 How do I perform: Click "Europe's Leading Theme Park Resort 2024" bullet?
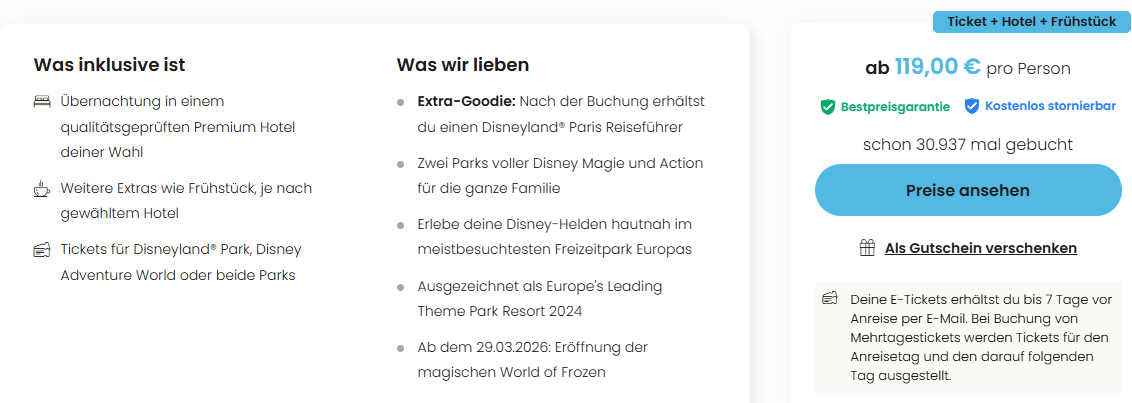pyautogui.click(x=539, y=298)
